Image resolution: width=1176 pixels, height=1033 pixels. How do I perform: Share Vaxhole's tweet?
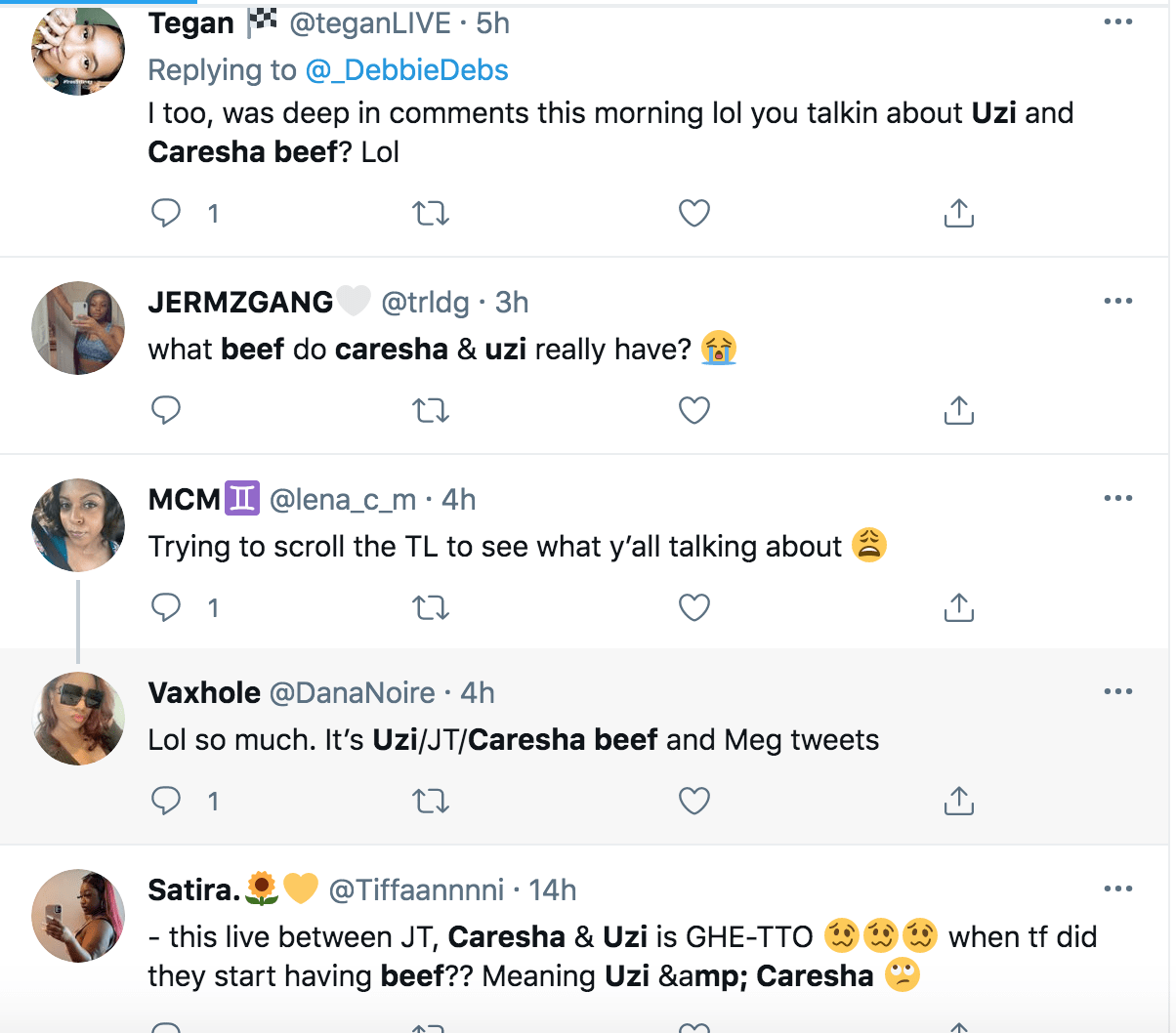click(x=959, y=801)
